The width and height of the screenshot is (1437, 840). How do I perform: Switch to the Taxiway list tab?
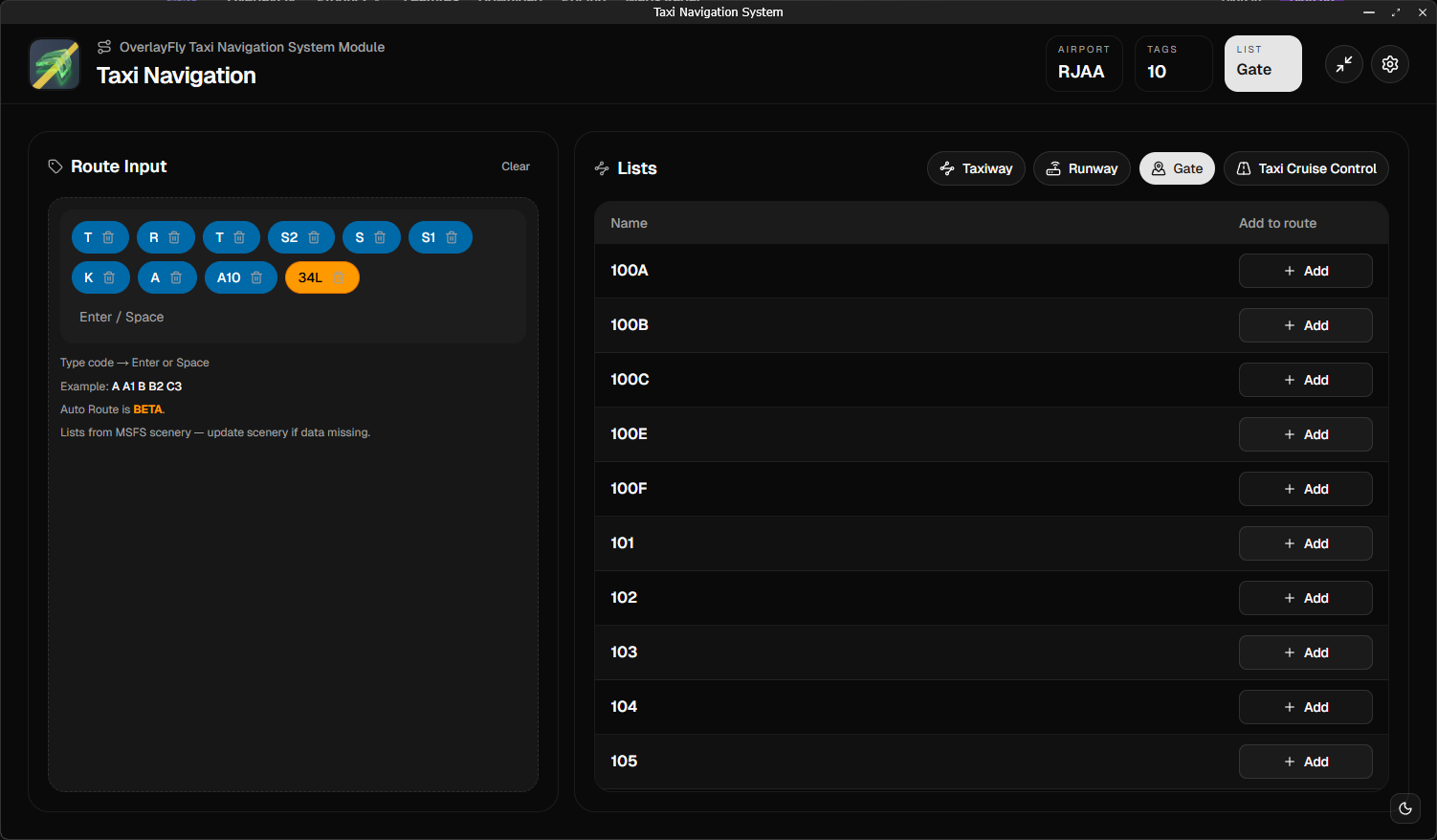pos(976,168)
